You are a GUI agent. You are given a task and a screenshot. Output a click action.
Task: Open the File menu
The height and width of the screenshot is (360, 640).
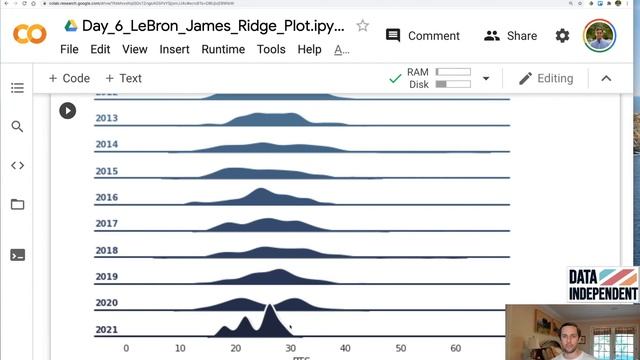69,49
